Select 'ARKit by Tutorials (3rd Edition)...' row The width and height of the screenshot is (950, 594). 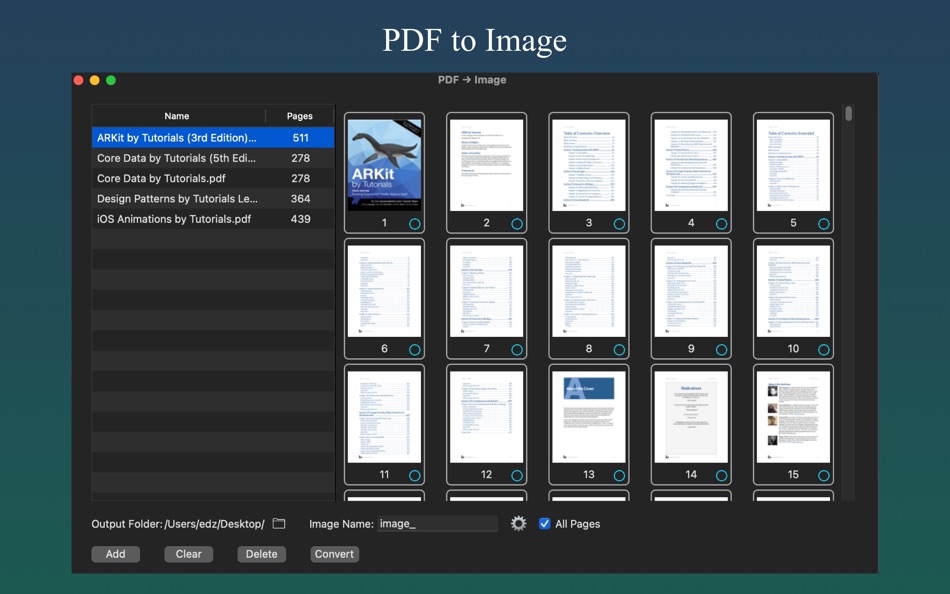click(213, 138)
